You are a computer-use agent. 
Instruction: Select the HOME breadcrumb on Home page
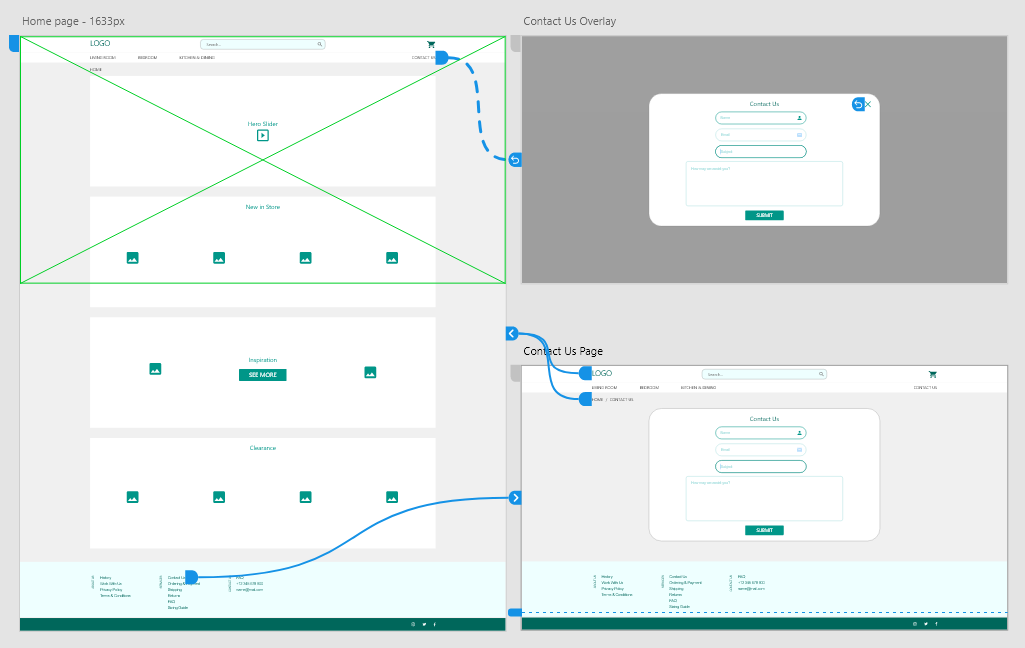point(95,69)
